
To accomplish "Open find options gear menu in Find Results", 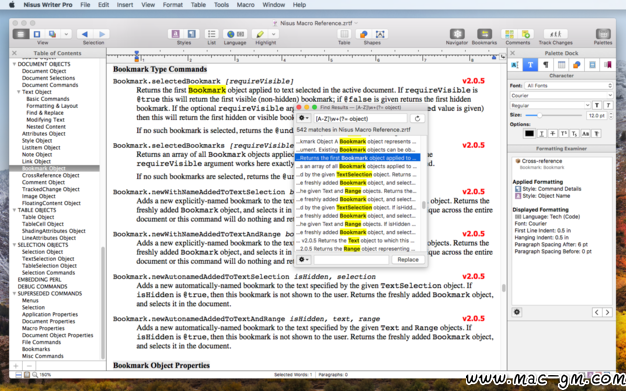I will [303, 118].
